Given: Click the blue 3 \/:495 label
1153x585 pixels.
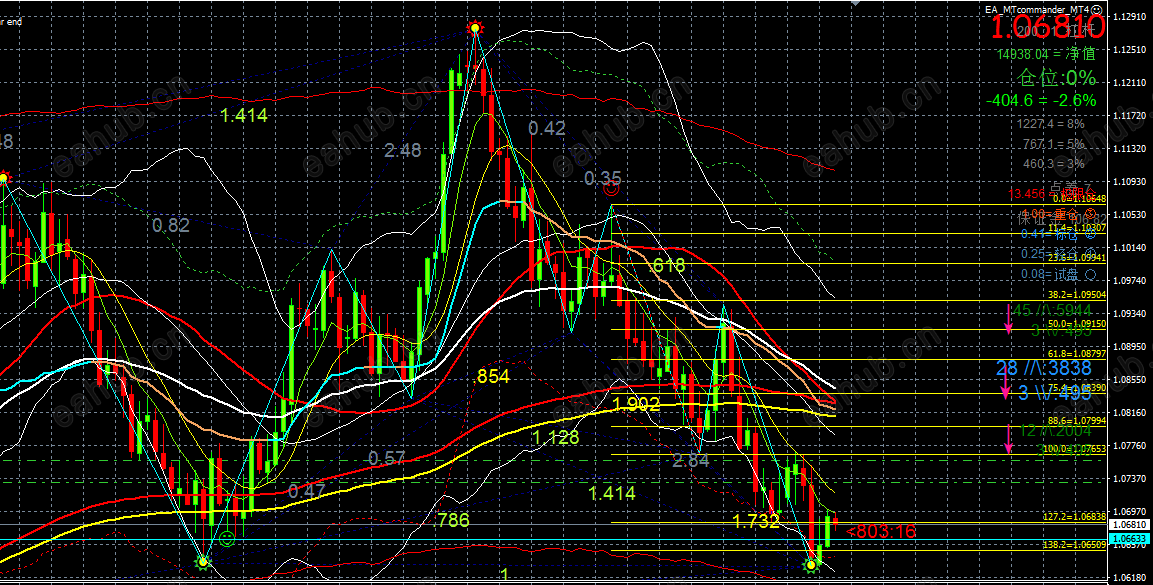Looking at the screenshot, I should pos(1054,392).
